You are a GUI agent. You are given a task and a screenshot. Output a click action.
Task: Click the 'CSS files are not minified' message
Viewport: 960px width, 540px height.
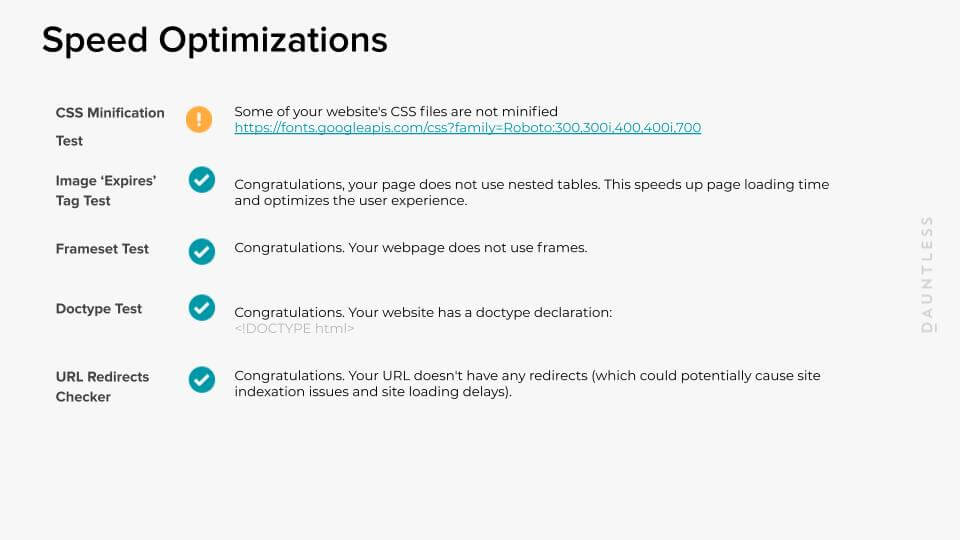click(x=396, y=111)
